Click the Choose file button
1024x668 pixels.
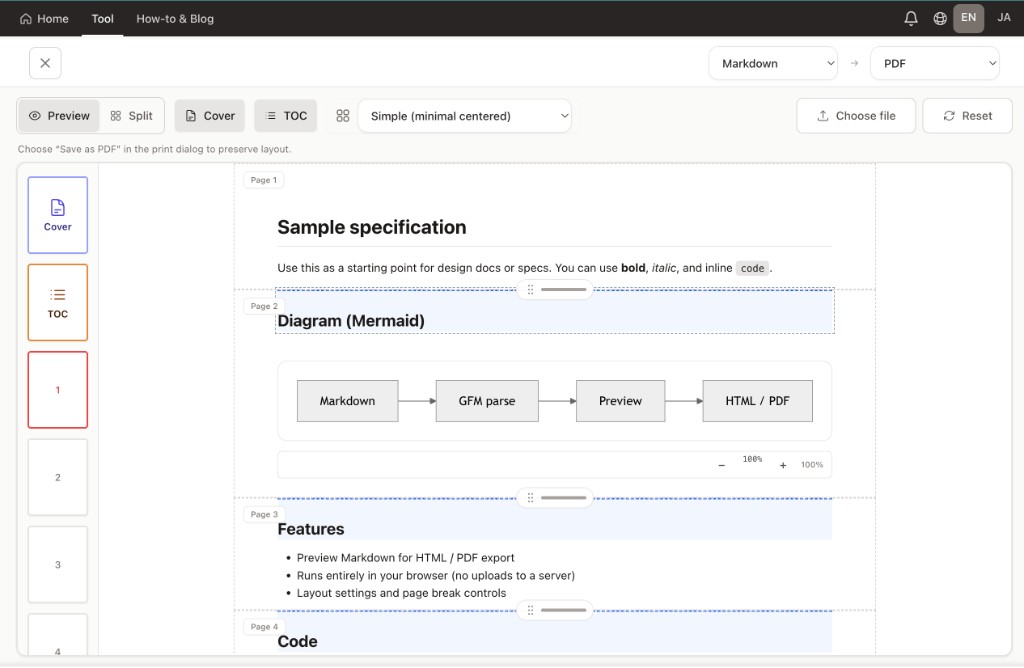click(x=856, y=116)
